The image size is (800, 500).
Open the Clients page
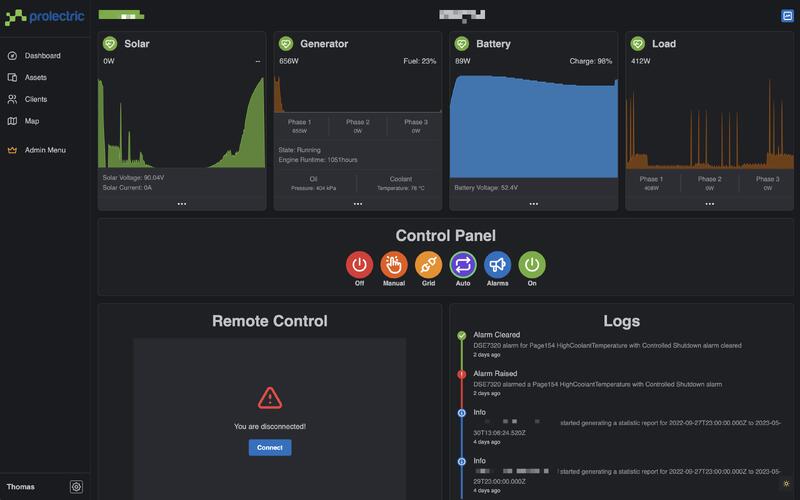pos(36,99)
